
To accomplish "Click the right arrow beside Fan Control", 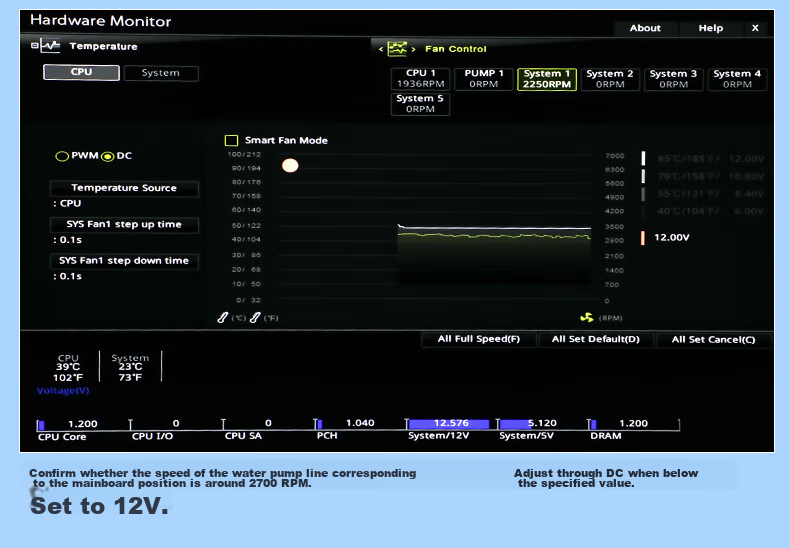I will coord(414,49).
